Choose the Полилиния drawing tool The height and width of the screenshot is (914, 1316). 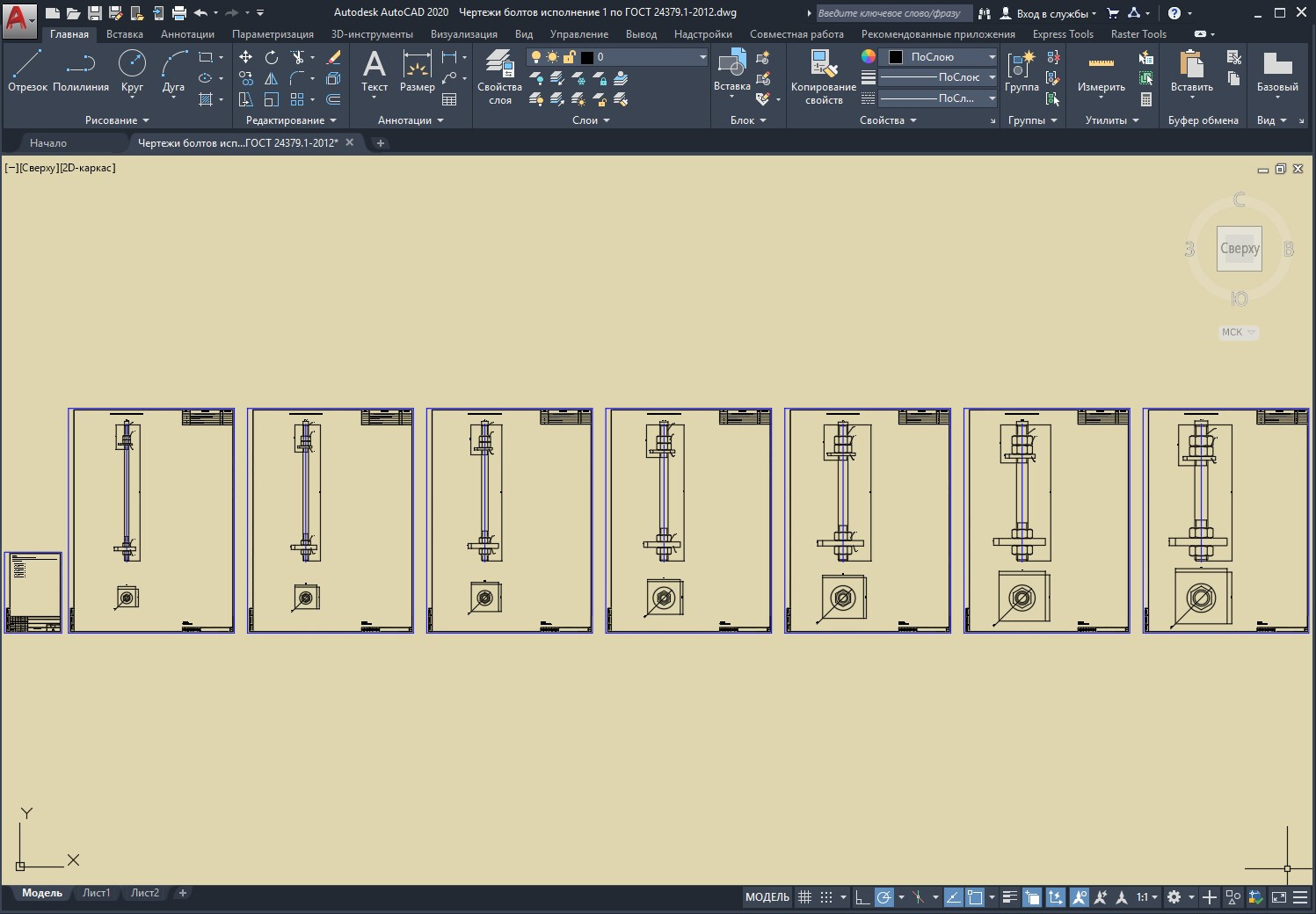click(81, 72)
